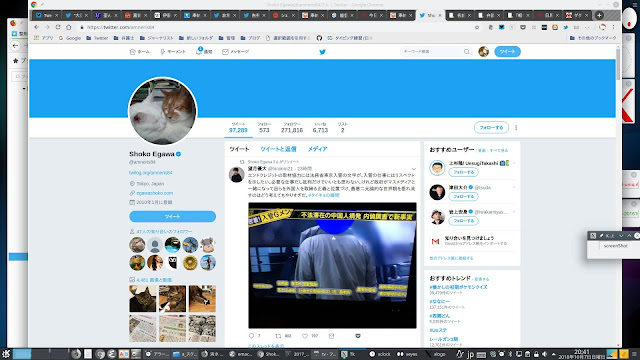
Task: Open the other bookmarks folder at right
Action: (593, 38)
